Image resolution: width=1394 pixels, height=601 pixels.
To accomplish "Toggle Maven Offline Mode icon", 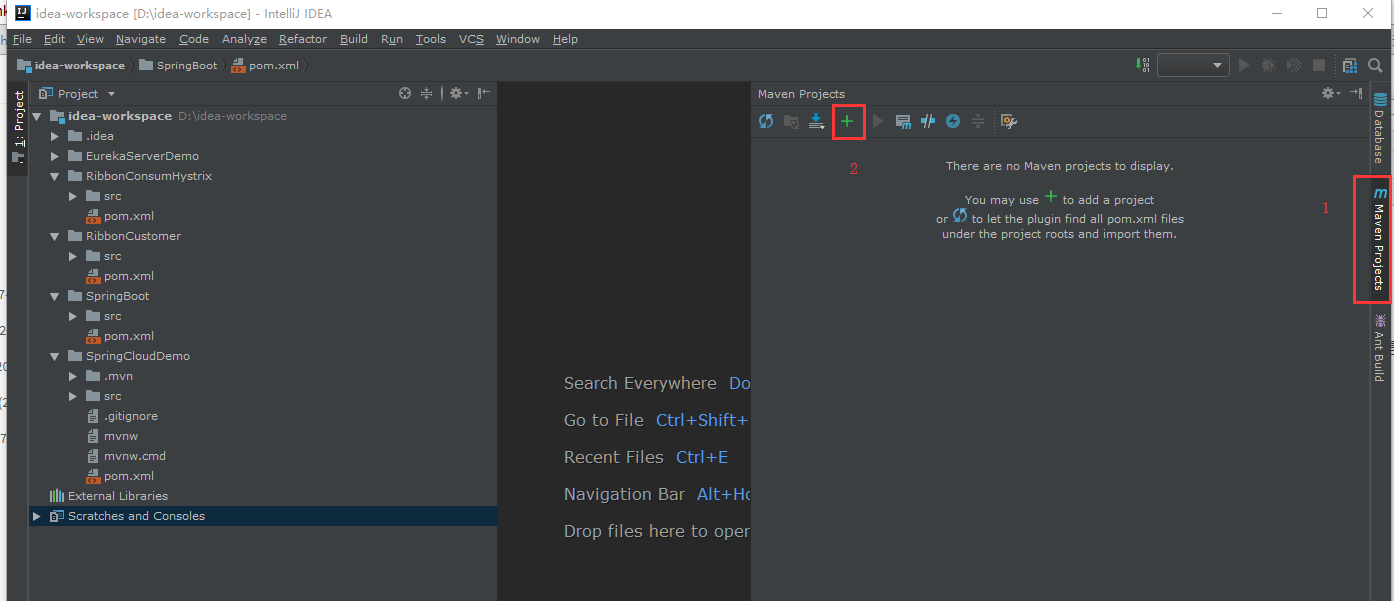I will [x=928, y=121].
